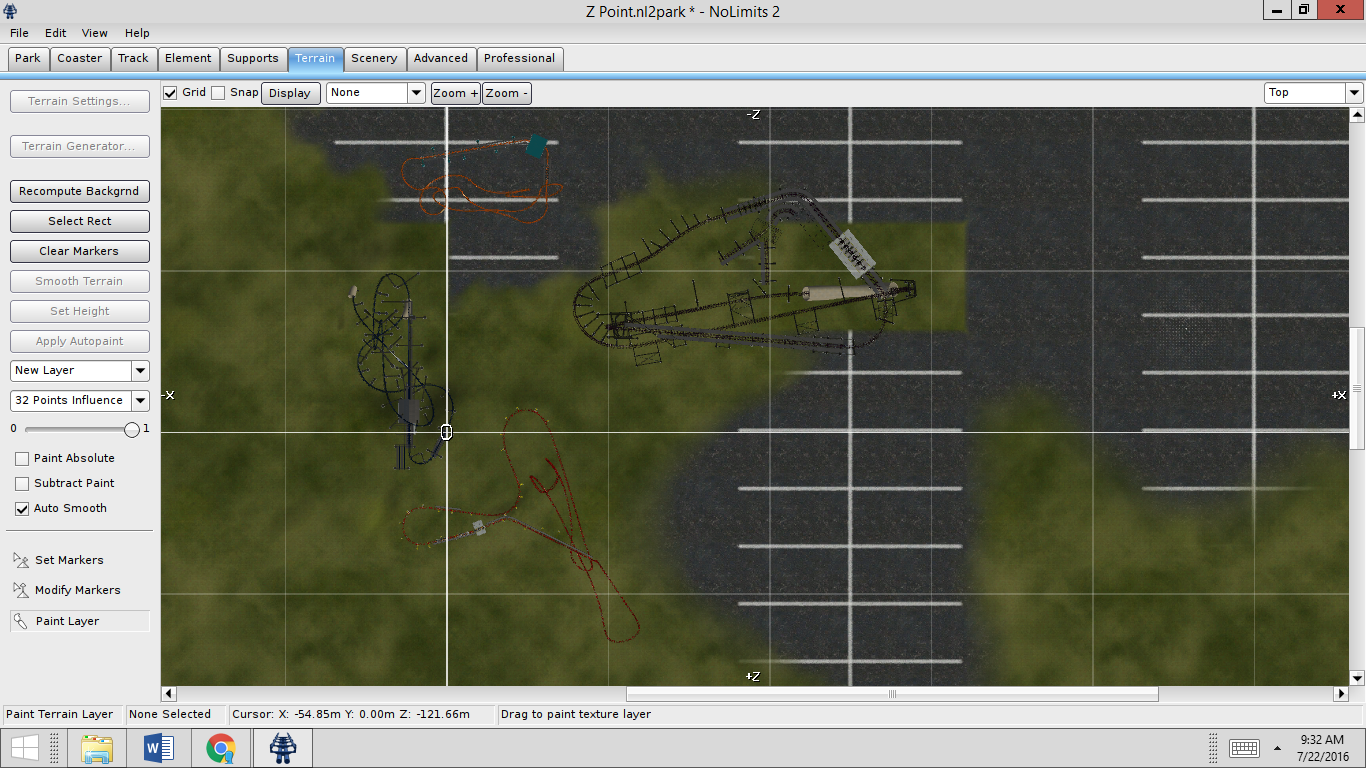Open File Explorer from the taskbar
1366x768 pixels.
pos(97,748)
